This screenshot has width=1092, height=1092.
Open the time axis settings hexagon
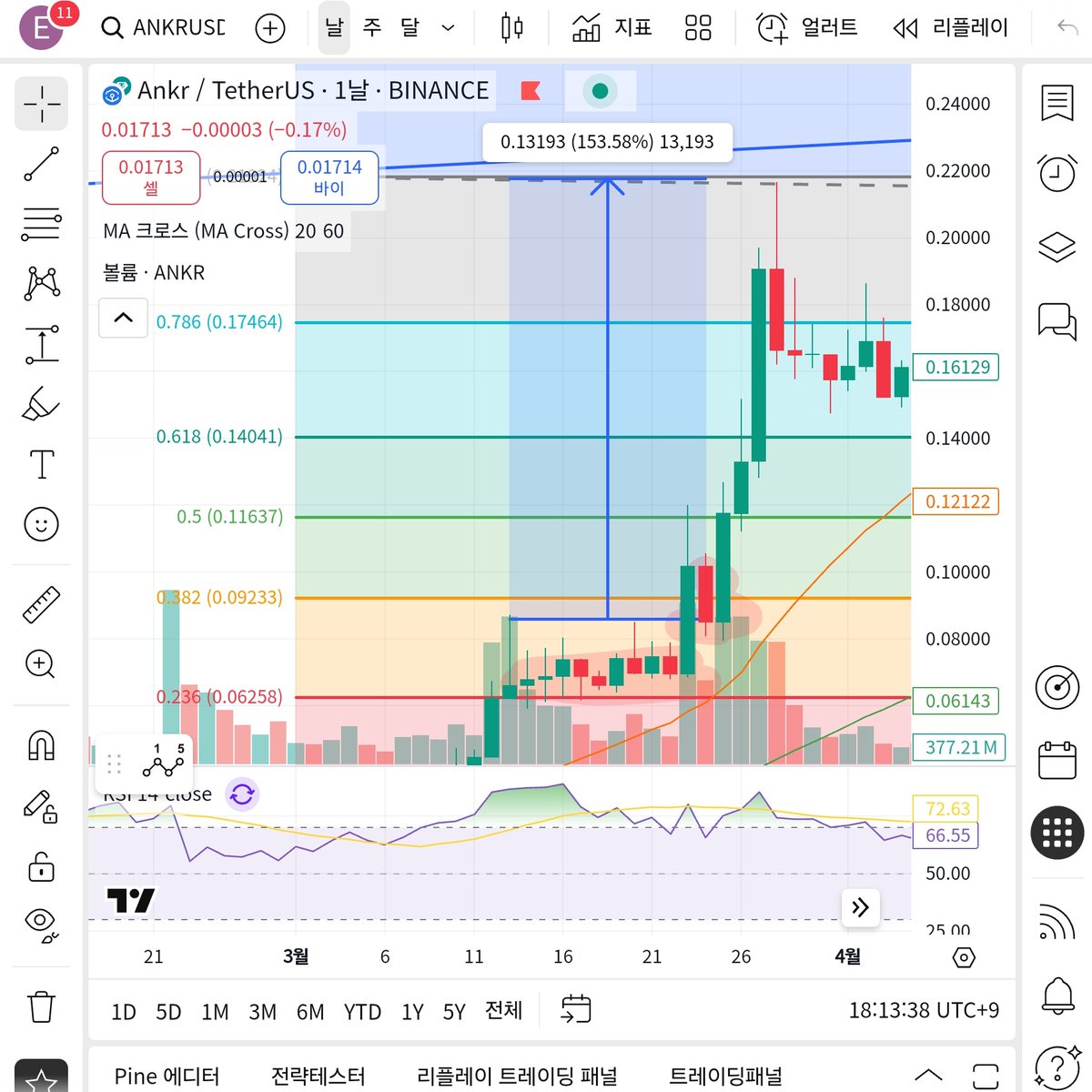click(964, 957)
